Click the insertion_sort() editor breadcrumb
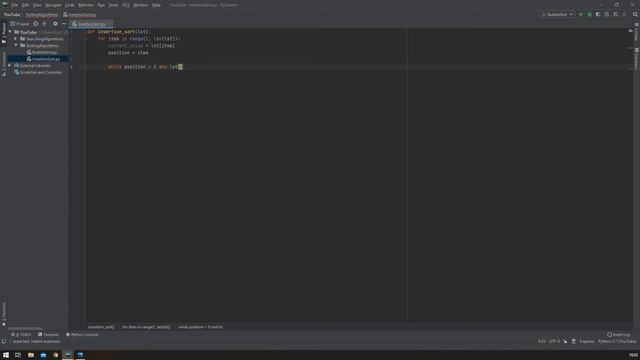Viewport: 640px width, 360px height. tap(101, 327)
